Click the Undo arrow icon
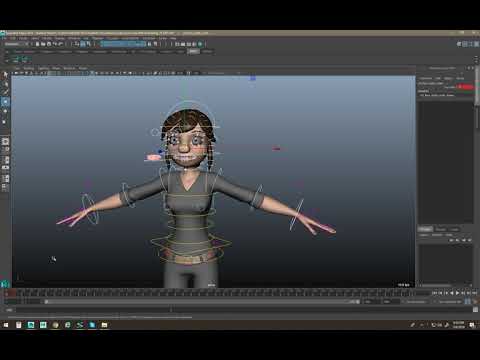The image size is (480, 360). click(55, 44)
